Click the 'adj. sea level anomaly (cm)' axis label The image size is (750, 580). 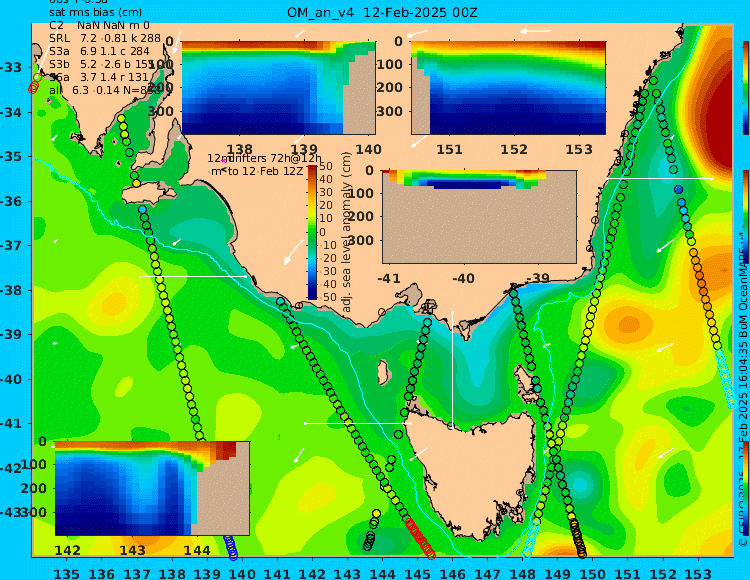(x=347, y=232)
